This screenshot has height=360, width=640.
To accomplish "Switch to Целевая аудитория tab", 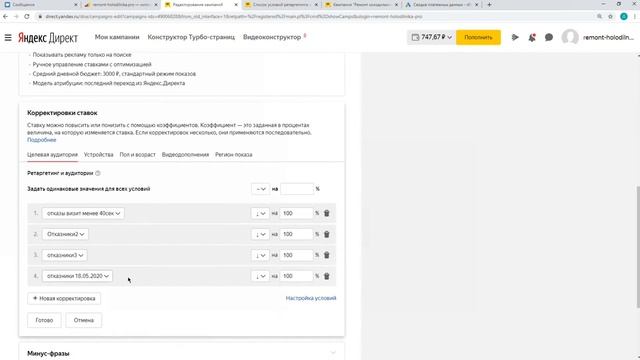I will [x=52, y=155].
